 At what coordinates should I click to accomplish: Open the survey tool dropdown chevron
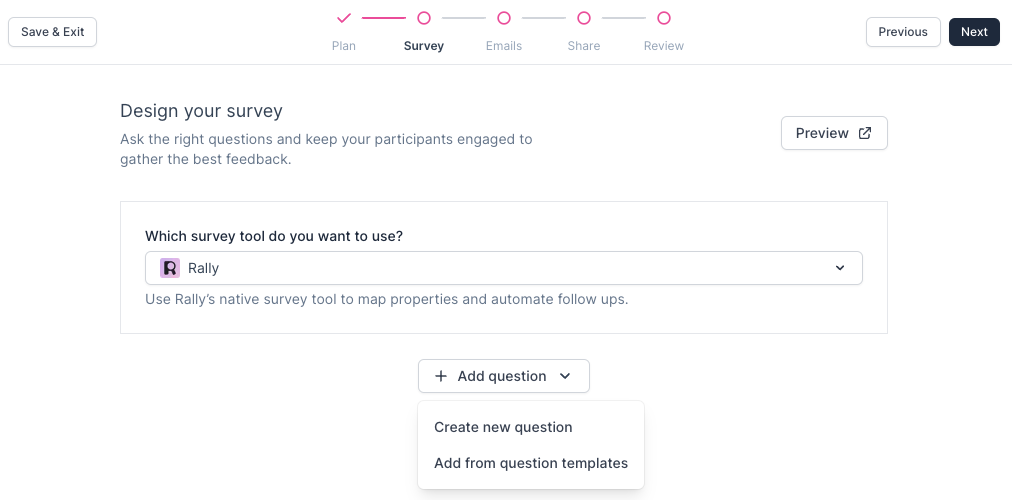tap(840, 268)
